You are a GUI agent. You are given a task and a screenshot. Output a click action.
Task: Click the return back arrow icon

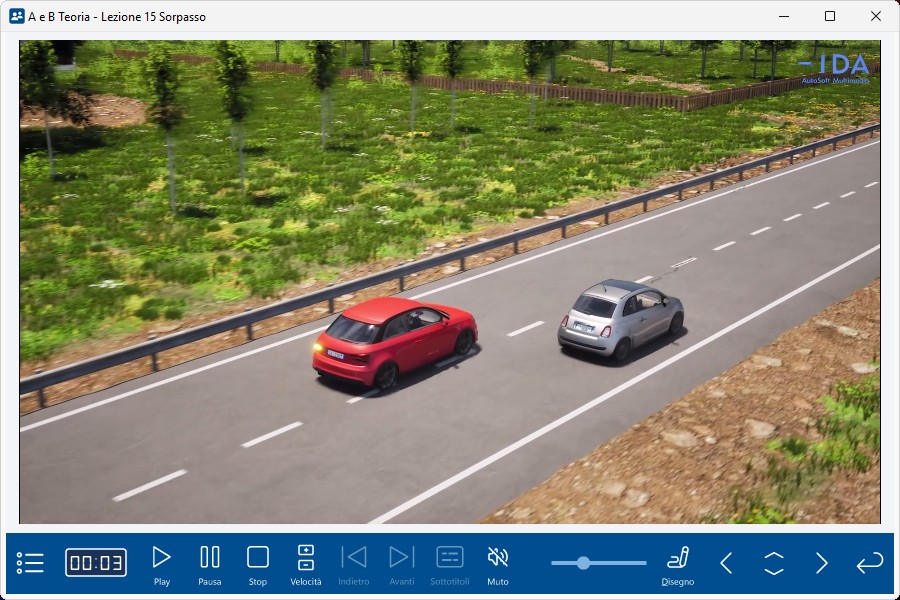(x=870, y=563)
